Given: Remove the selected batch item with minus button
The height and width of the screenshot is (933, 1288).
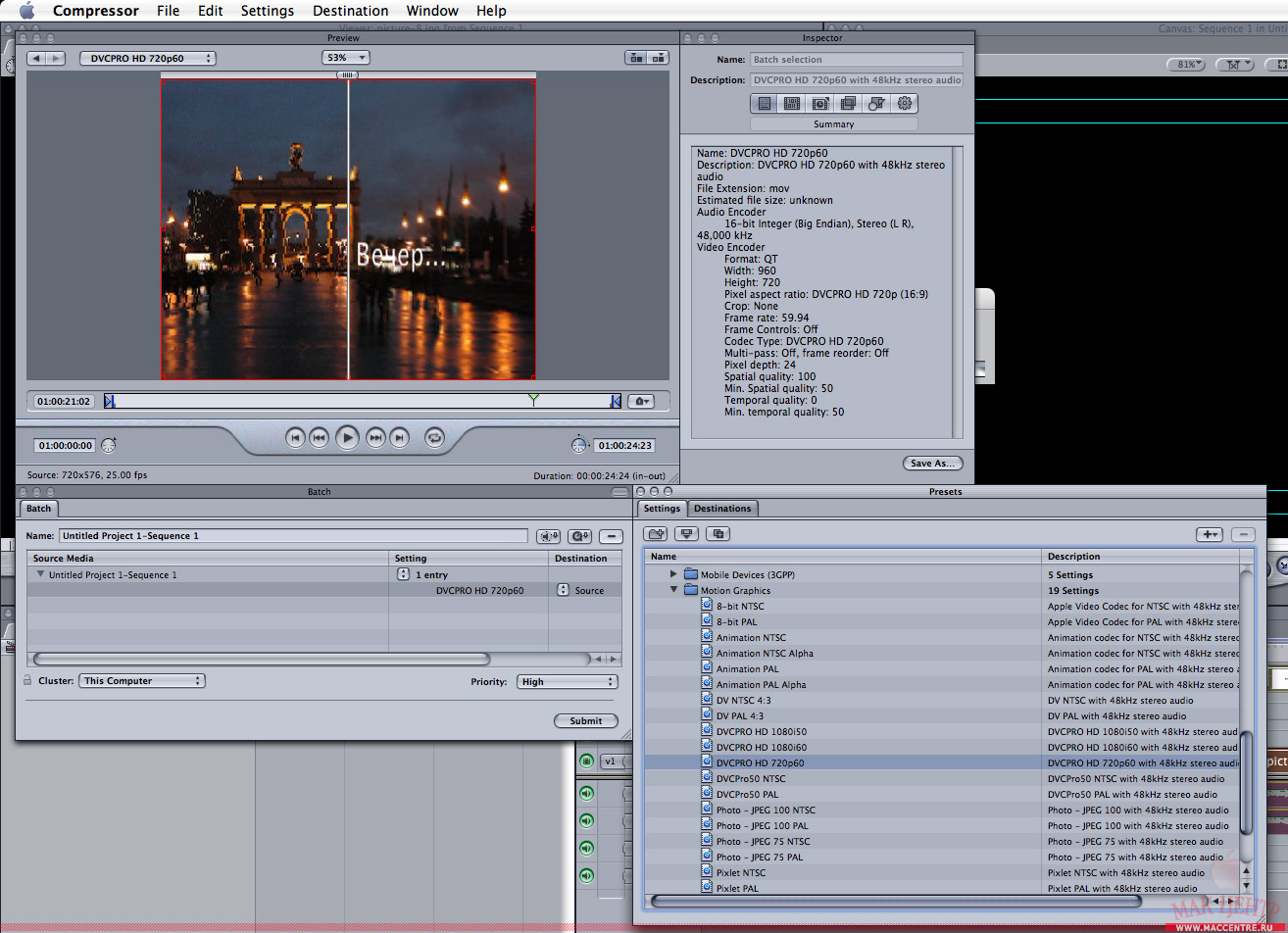Looking at the screenshot, I should [611, 536].
